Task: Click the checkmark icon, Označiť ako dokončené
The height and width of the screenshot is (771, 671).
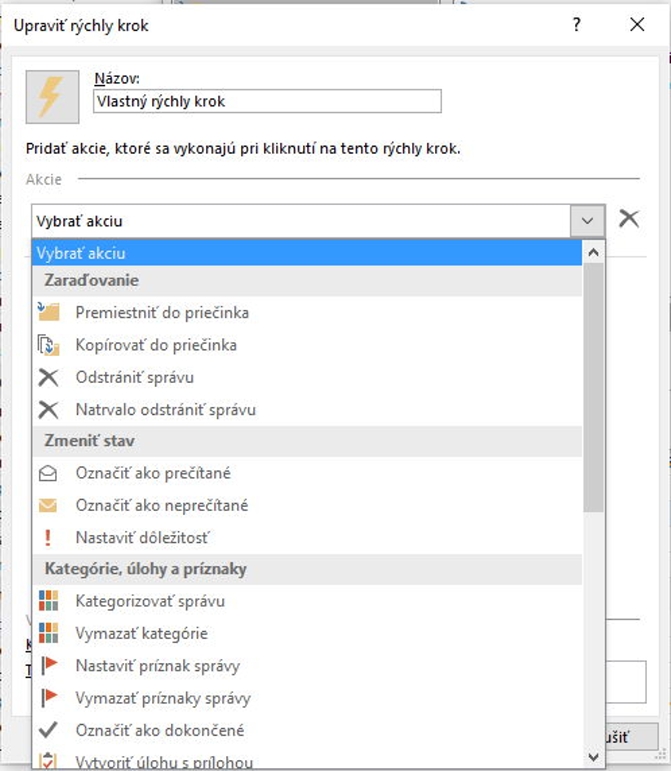Action: coord(48,730)
